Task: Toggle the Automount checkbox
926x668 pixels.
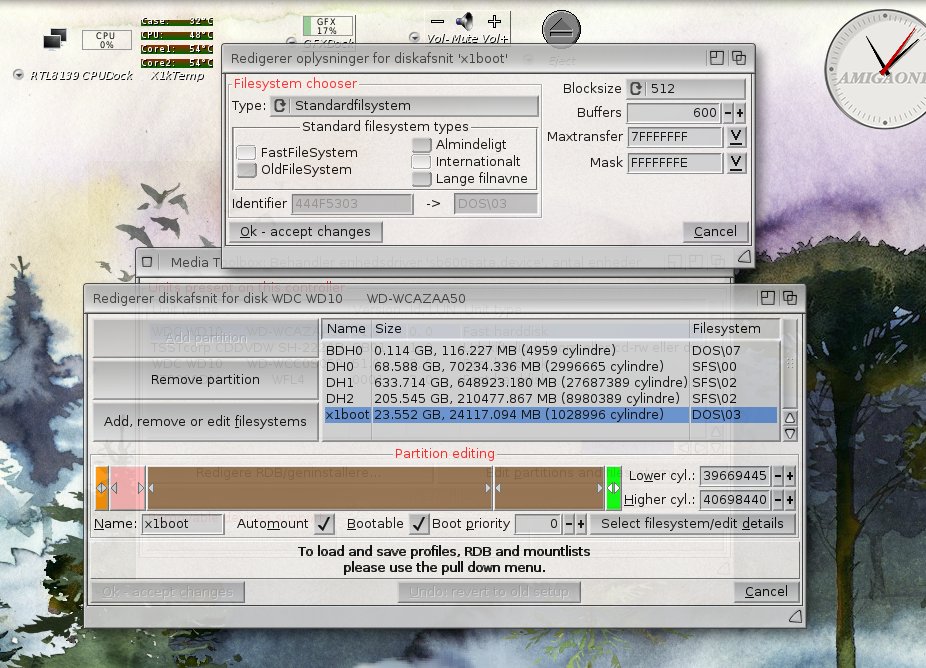Action: [x=324, y=523]
